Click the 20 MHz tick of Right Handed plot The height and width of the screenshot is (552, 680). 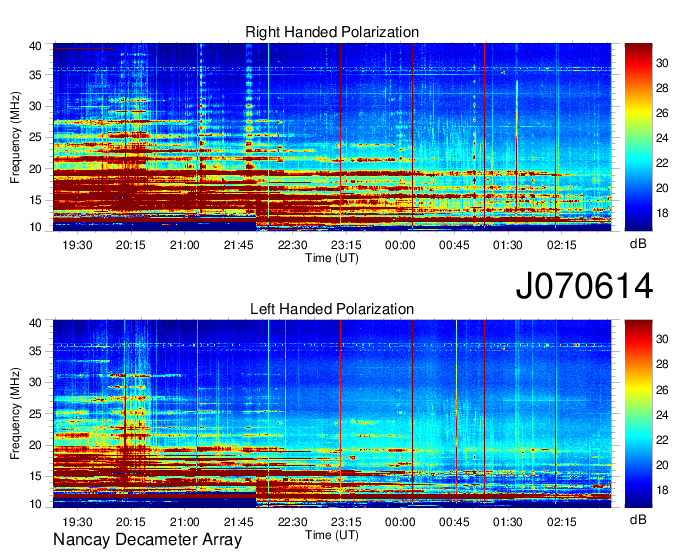tap(35, 169)
